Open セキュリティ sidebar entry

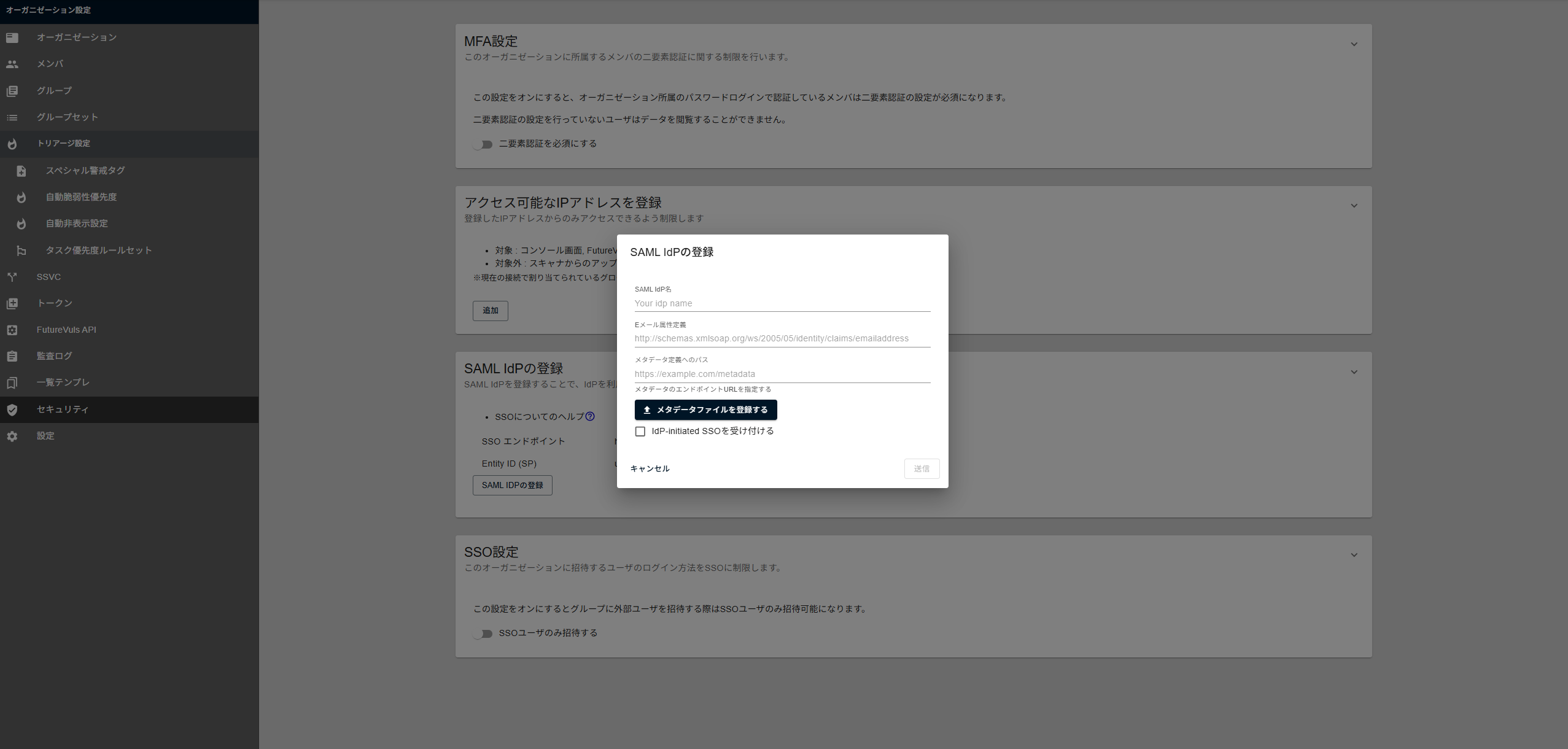pyautogui.click(x=129, y=409)
